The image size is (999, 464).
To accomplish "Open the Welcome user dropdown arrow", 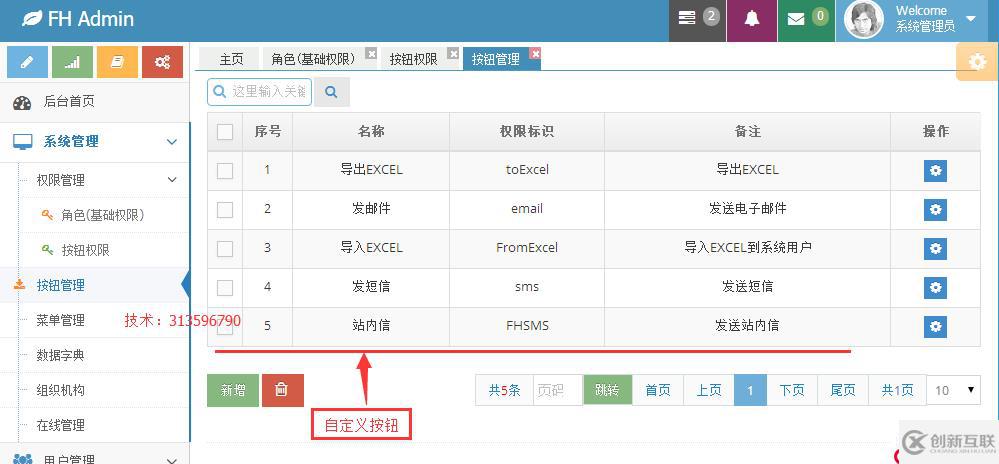I will click(971, 18).
